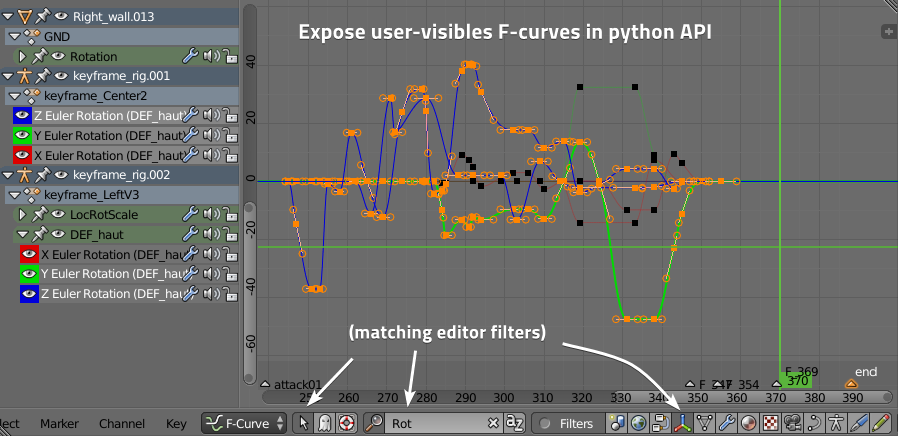Open the Channel menu
This screenshot has width=898, height=436.
pos(121,423)
